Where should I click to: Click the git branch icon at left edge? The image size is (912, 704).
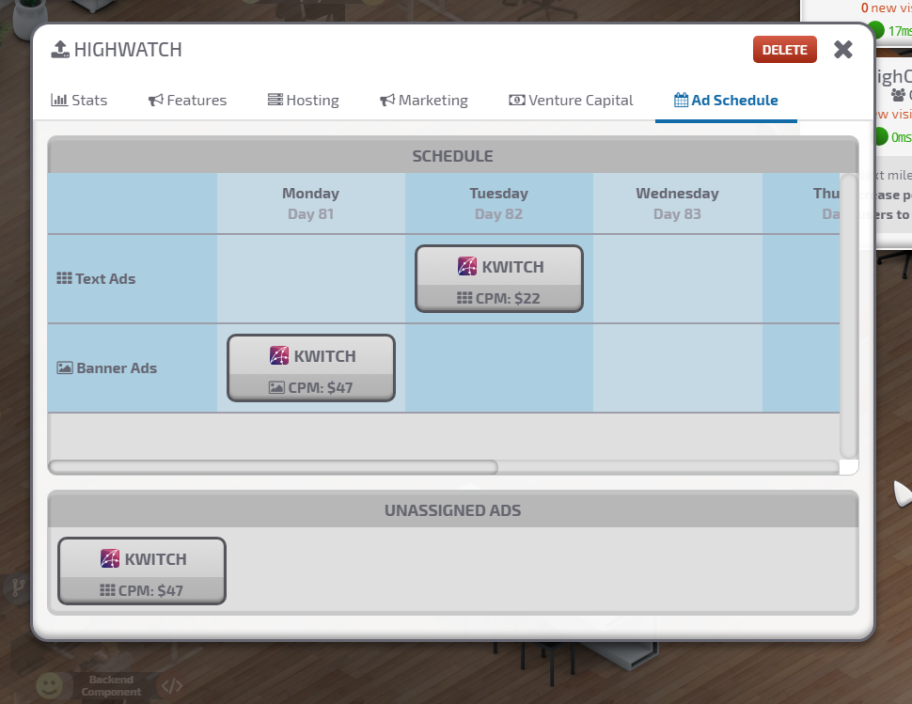click(x=17, y=588)
